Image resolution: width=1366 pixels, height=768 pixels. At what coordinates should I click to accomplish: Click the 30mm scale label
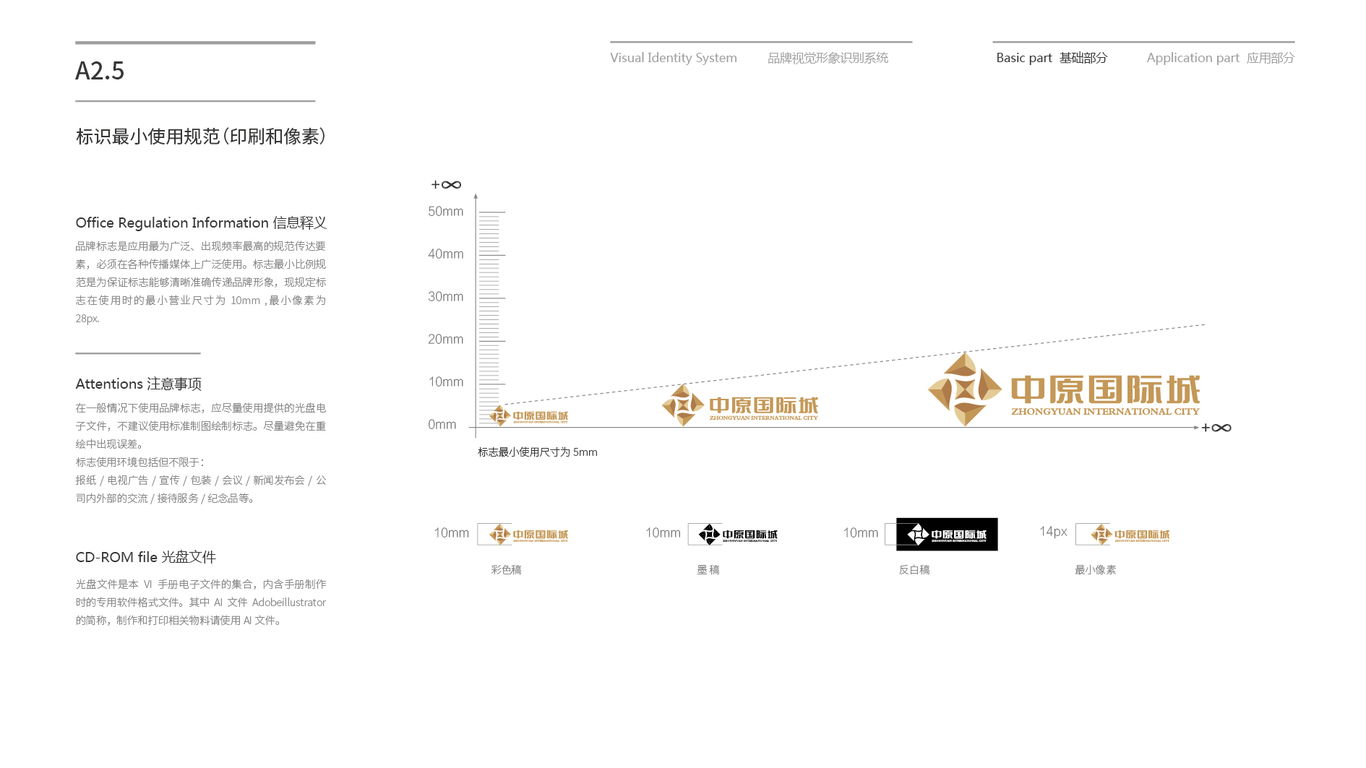(x=446, y=297)
